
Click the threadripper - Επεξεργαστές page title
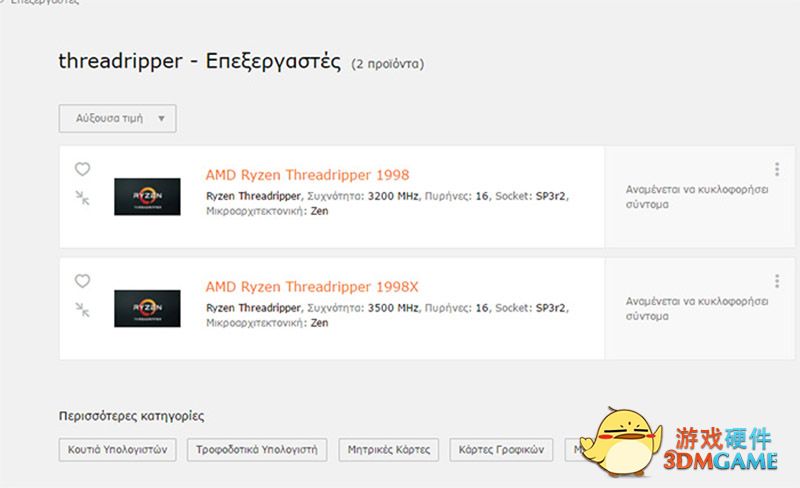pyautogui.click(x=199, y=62)
